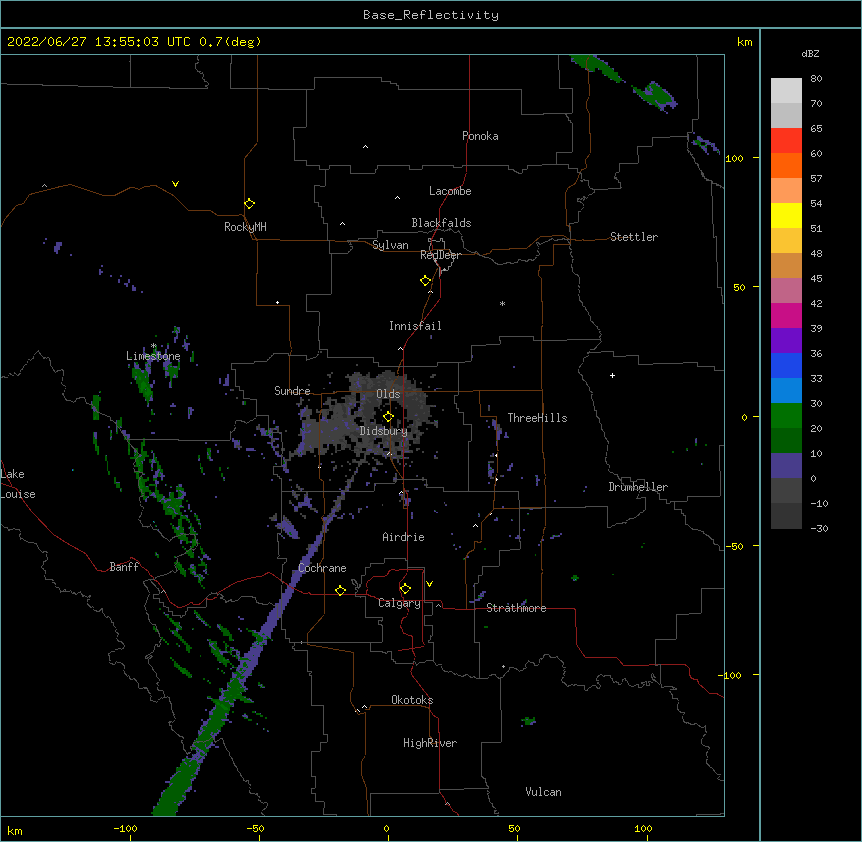Click the Innisfail label
Image resolution: width=862 pixels, height=842 pixels.
point(415,326)
